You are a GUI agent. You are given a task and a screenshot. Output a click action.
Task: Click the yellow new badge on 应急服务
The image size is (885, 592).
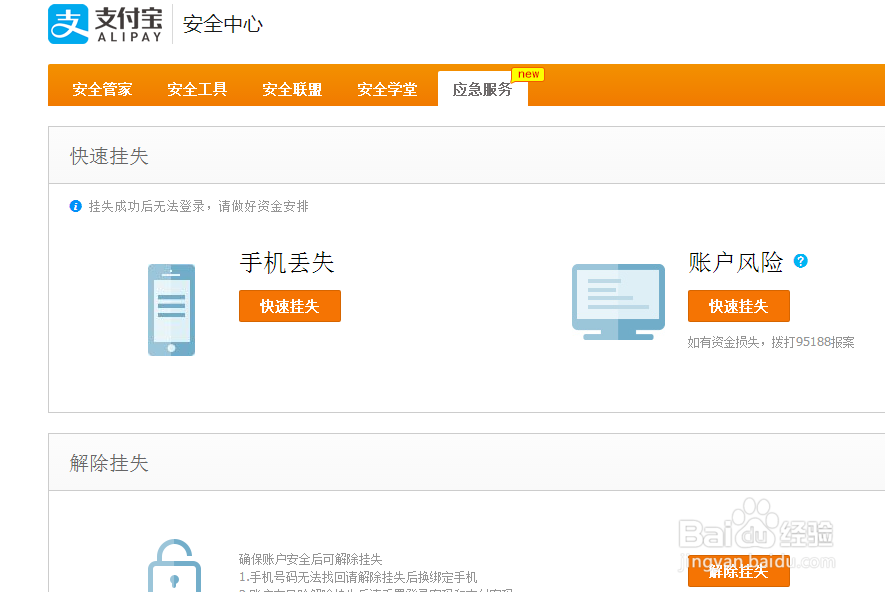[x=528, y=74]
